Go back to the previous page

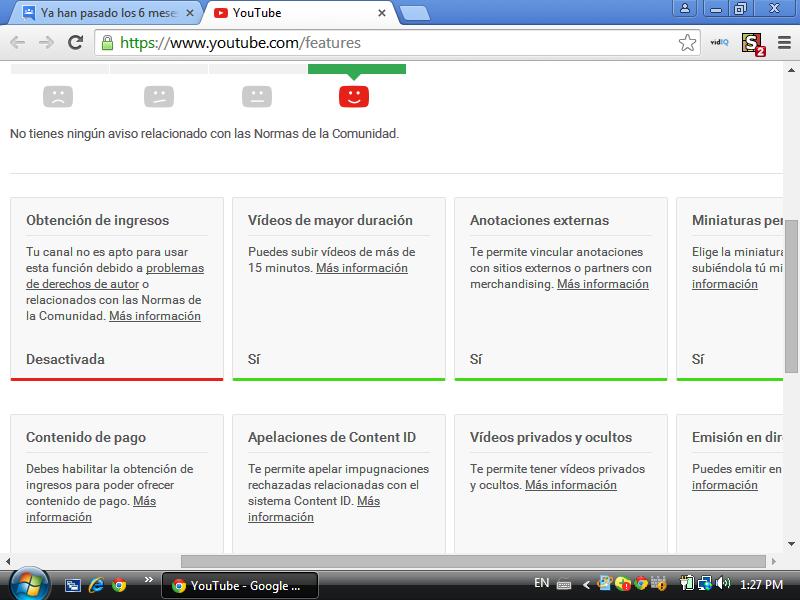(x=17, y=42)
